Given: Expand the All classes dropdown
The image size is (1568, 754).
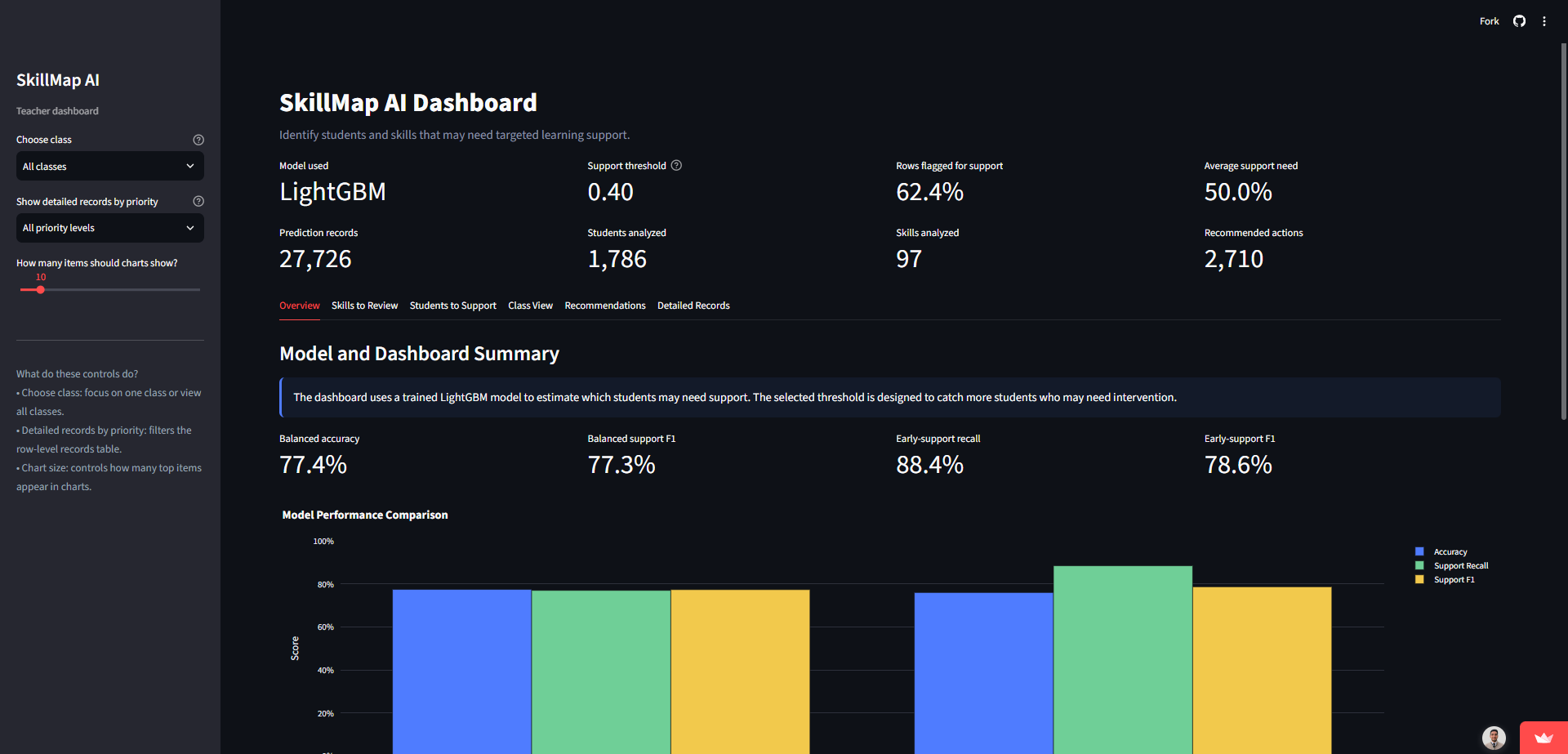Looking at the screenshot, I should (x=110, y=166).
